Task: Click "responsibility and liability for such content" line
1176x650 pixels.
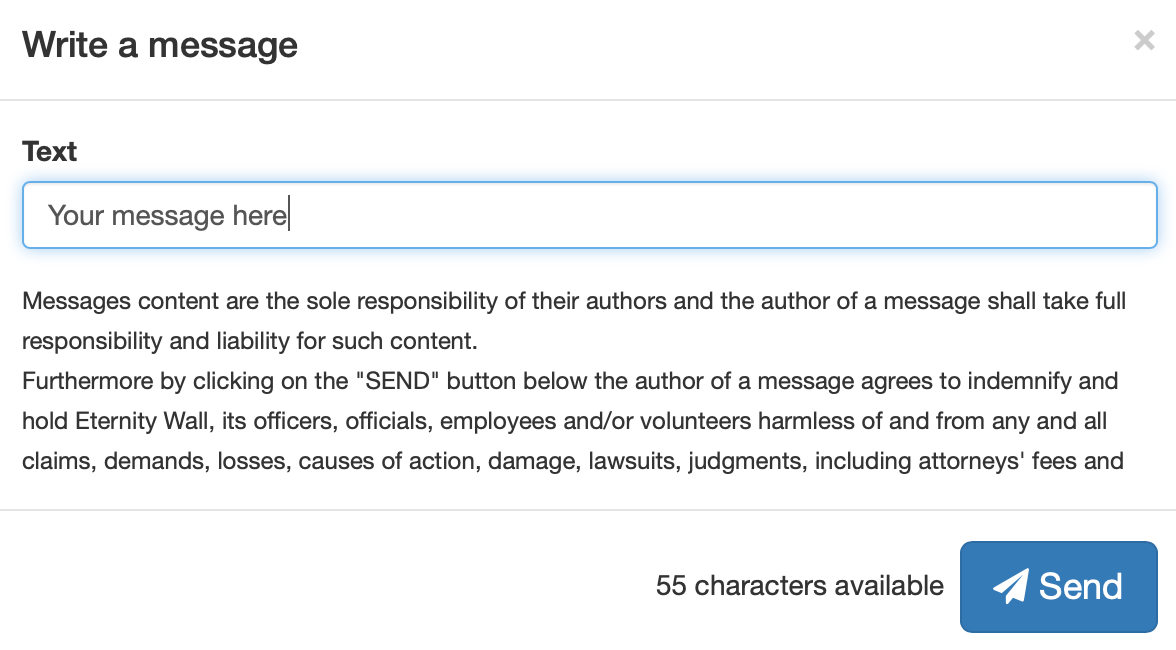Action: coord(250,341)
